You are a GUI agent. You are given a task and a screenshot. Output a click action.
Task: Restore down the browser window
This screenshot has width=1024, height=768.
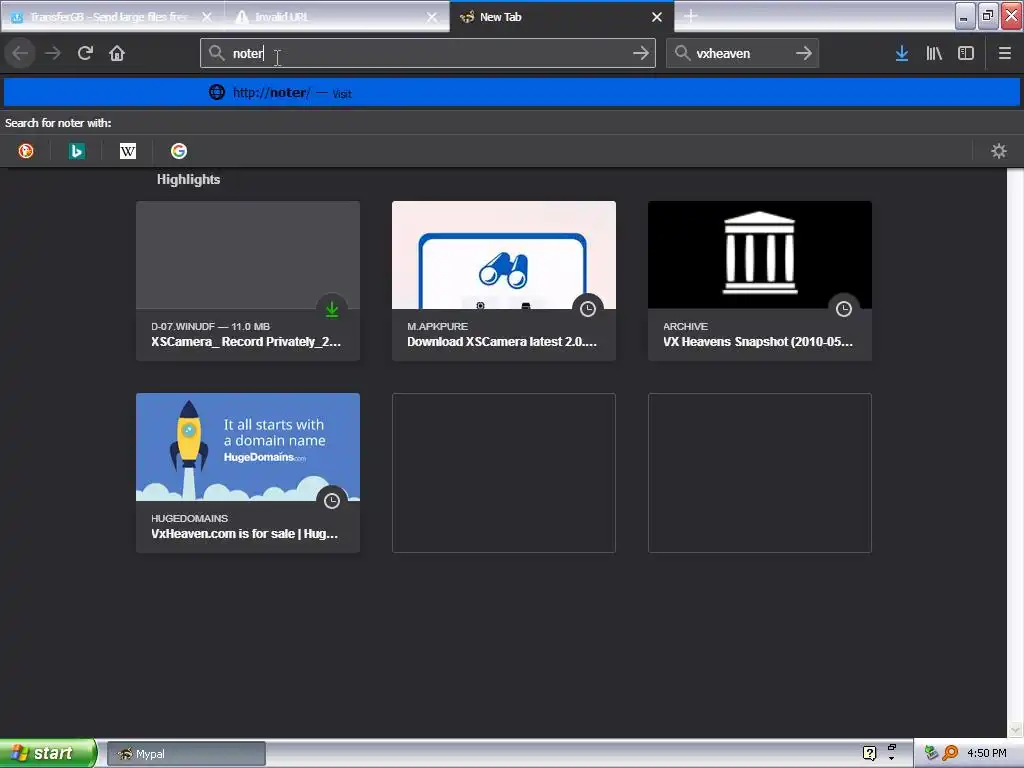(x=987, y=16)
